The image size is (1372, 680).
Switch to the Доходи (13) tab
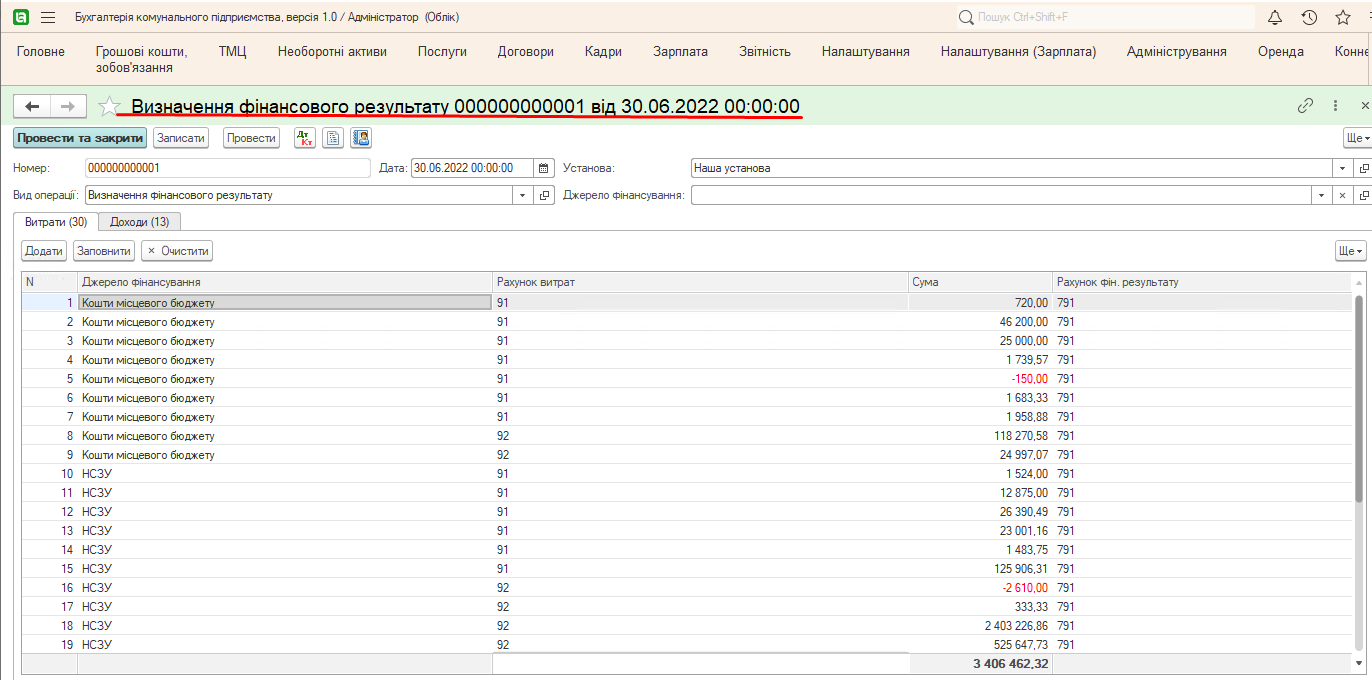point(139,222)
